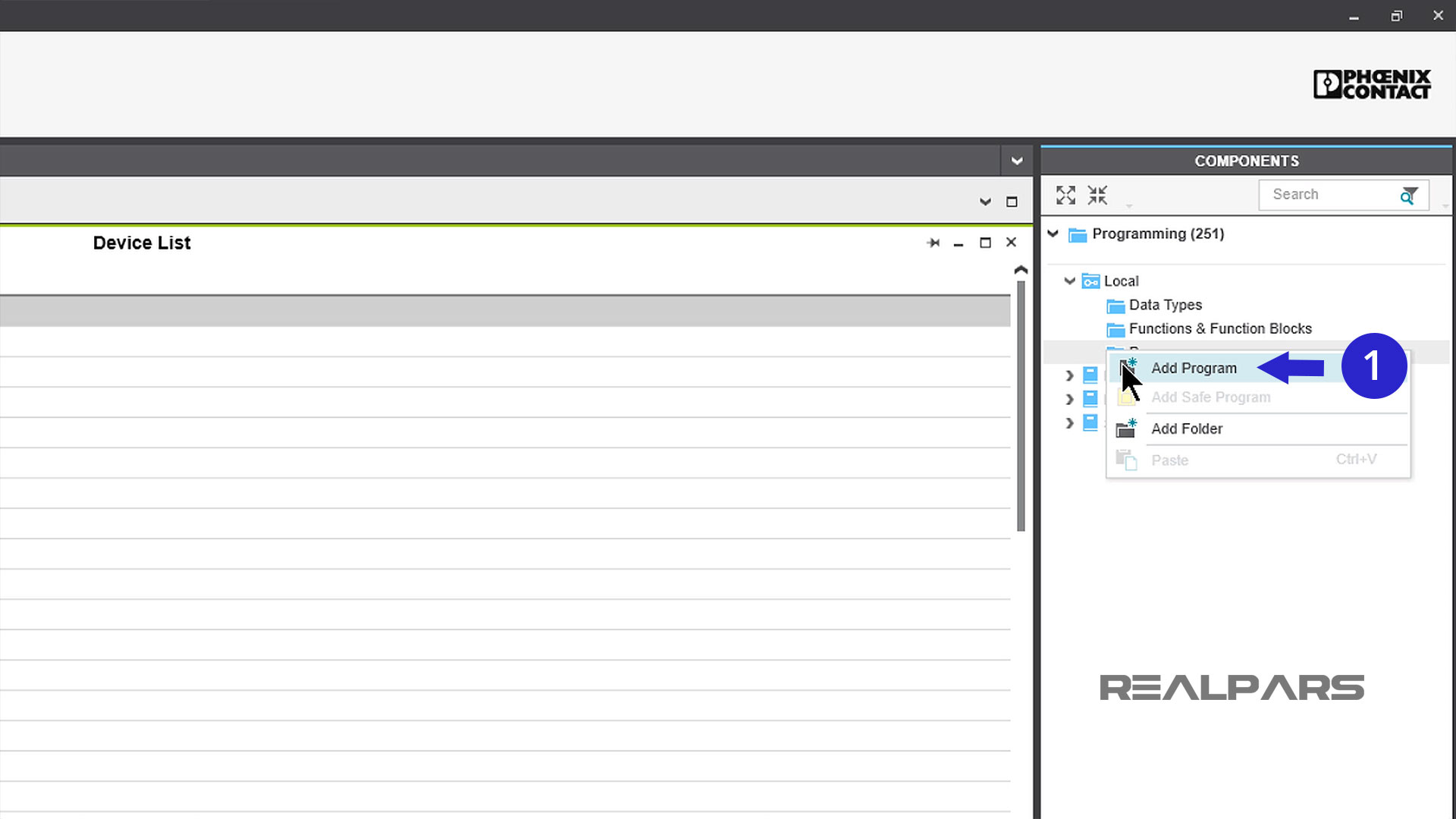The image size is (1456, 819).
Task: Click the fullscreen expand icon
Action: click(1065, 195)
